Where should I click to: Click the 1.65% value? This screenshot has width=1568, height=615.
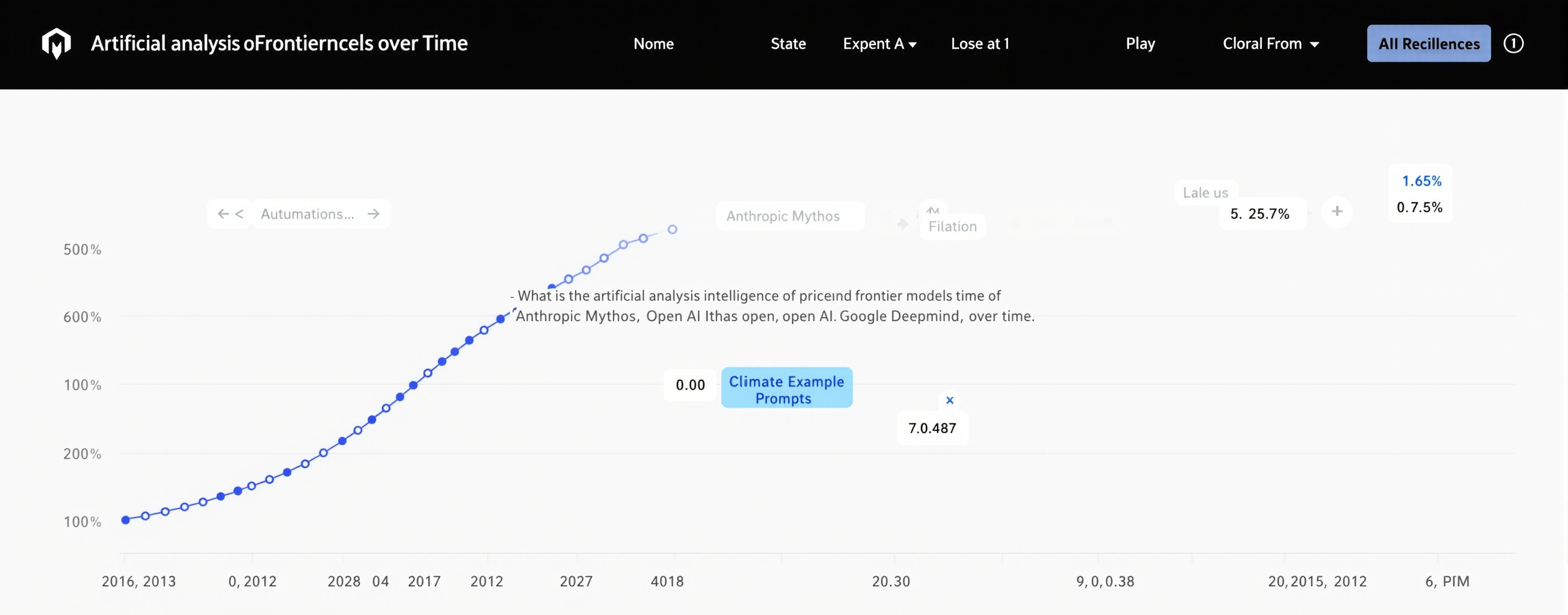pyautogui.click(x=1421, y=181)
